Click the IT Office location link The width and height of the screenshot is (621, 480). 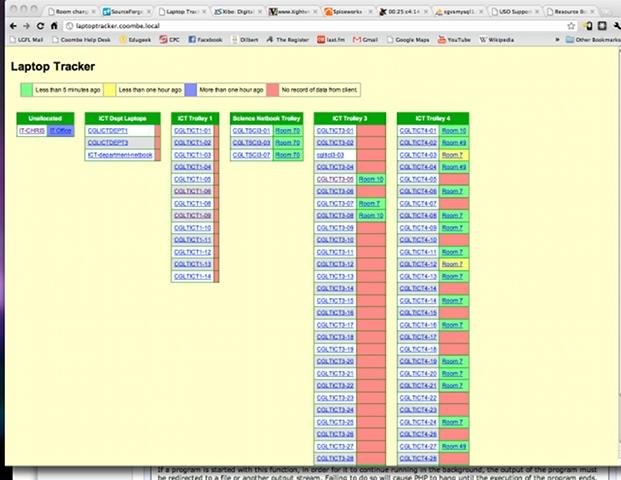point(61,131)
